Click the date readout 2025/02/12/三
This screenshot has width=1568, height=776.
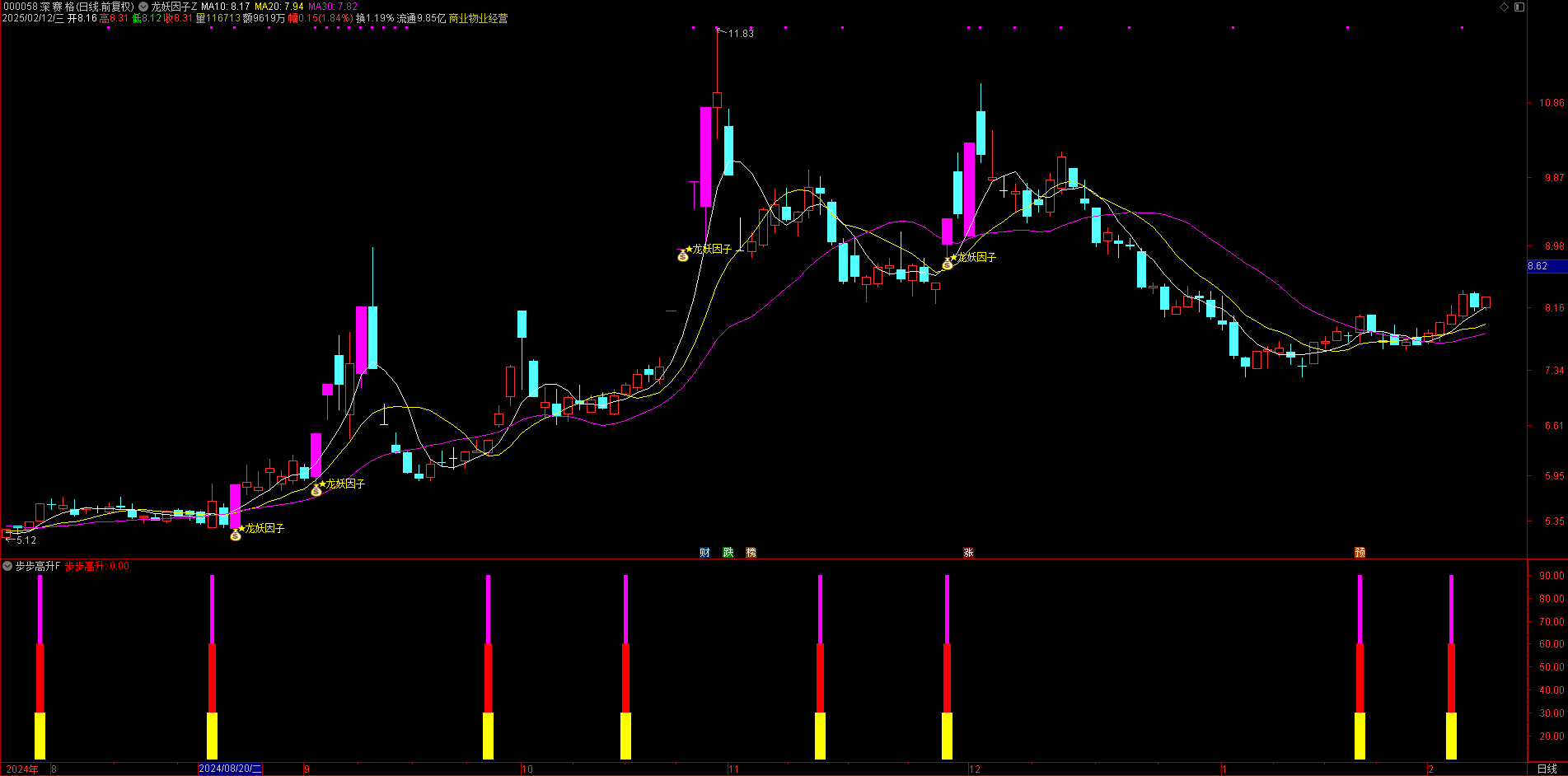[x=33, y=18]
